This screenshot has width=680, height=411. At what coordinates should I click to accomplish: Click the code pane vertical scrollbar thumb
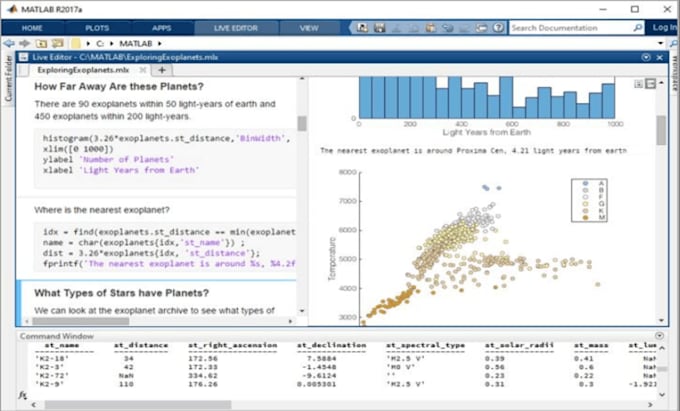[302, 123]
